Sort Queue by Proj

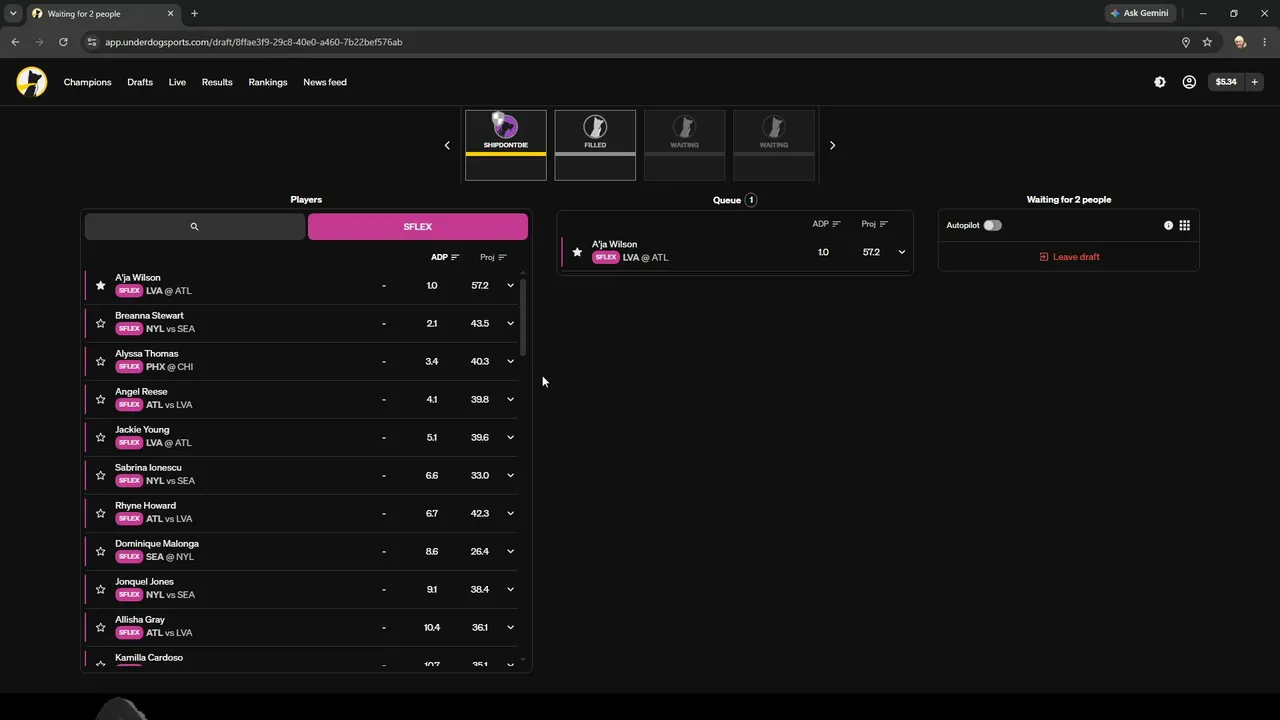875,224
